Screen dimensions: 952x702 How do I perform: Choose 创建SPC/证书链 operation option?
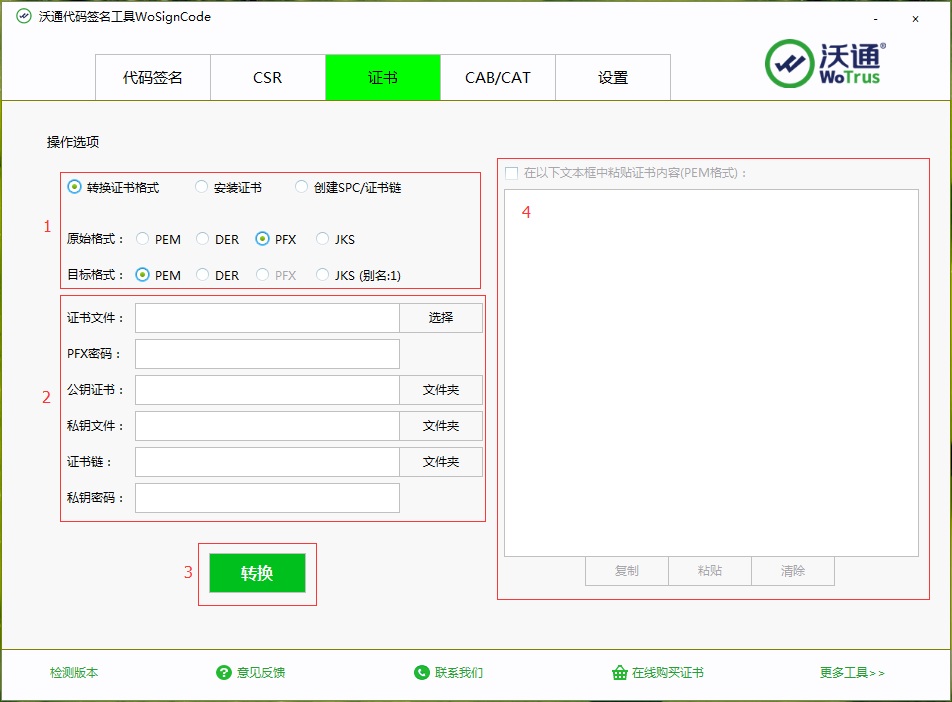pos(302,187)
